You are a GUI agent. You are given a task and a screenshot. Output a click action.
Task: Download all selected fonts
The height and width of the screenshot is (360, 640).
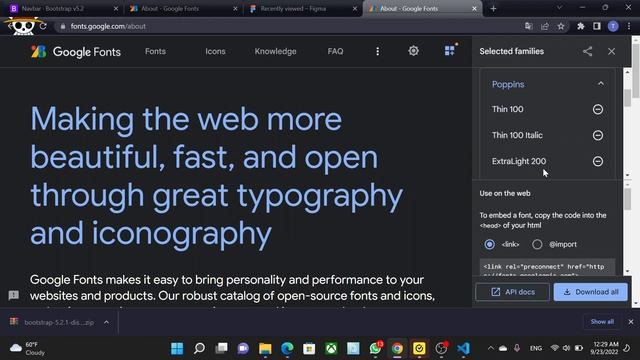click(x=590, y=292)
